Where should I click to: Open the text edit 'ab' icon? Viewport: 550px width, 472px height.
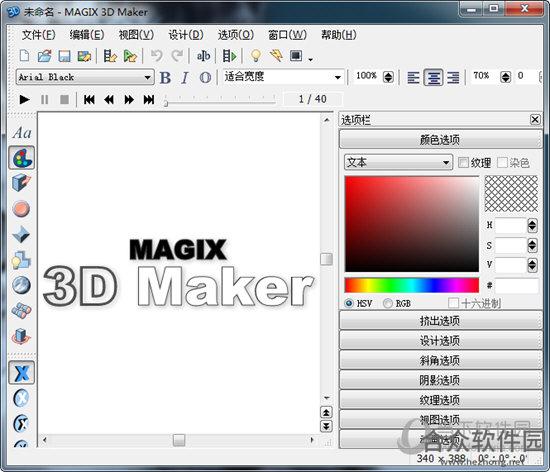click(x=203, y=56)
